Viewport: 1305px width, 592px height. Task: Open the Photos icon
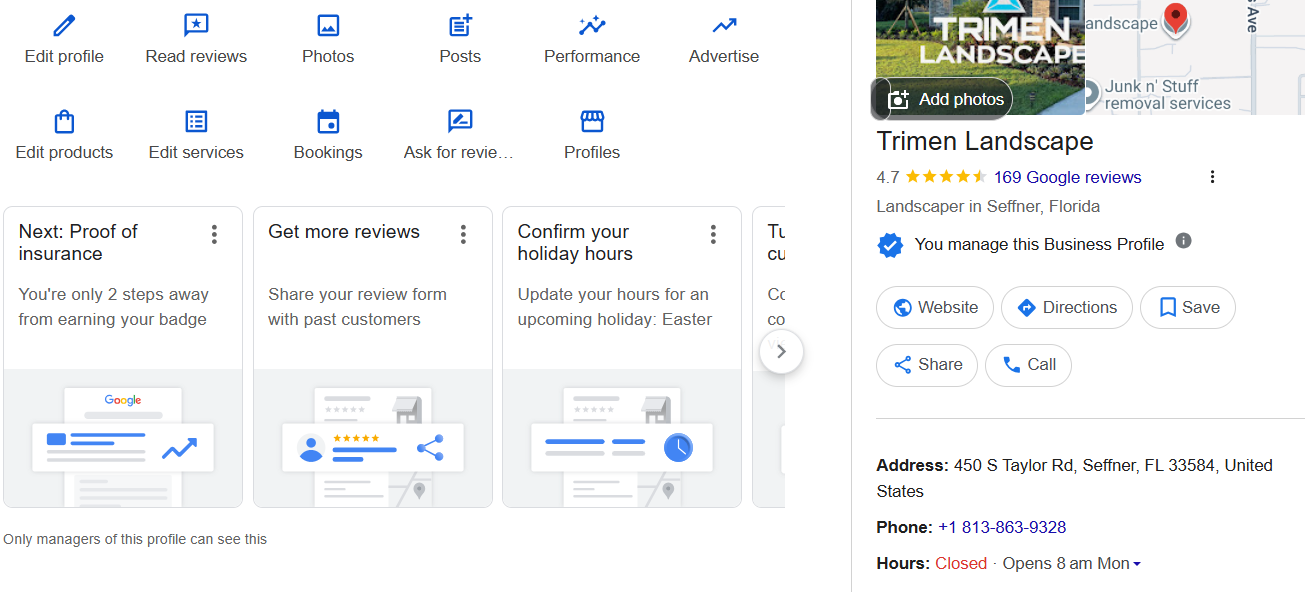click(x=328, y=25)
